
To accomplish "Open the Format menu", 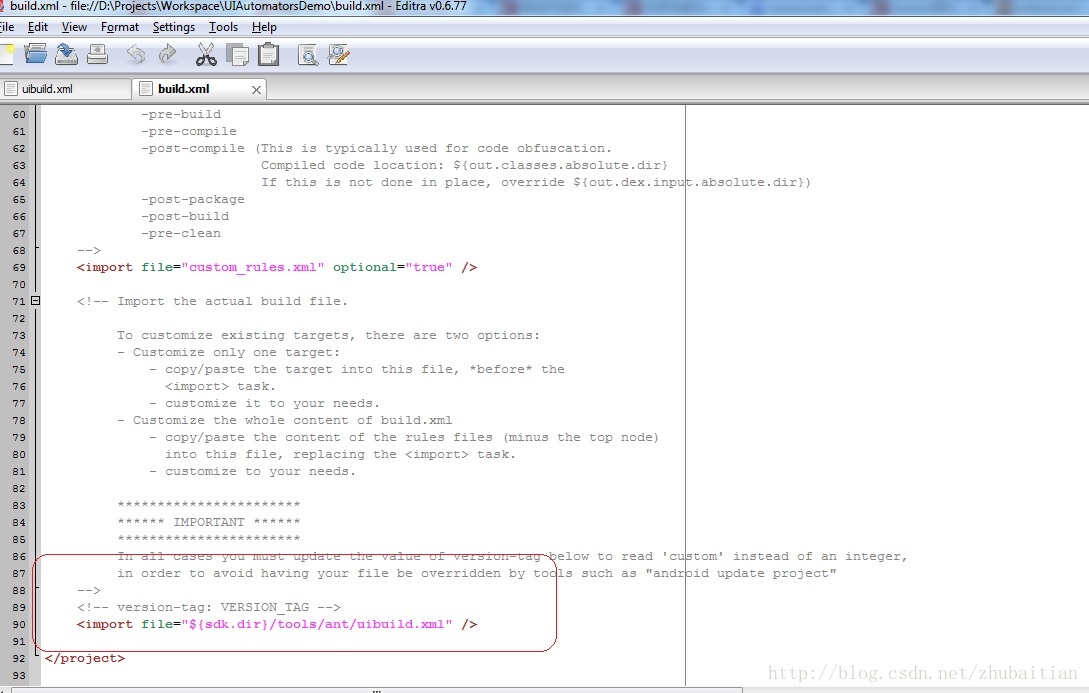I will (x=119, y=27).
